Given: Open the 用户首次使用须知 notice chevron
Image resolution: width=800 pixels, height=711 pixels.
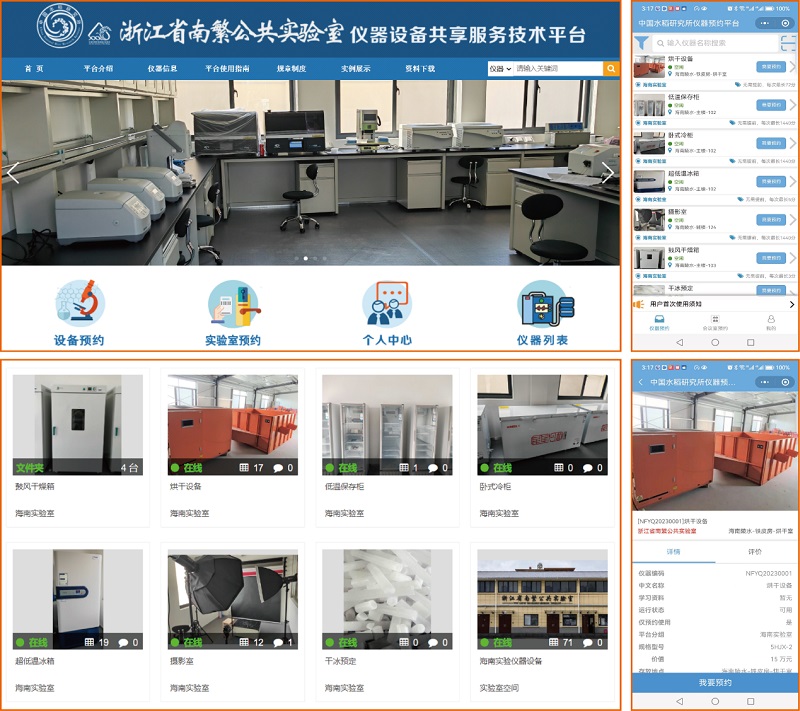Looking at the screenshot, I should point(792,304).
